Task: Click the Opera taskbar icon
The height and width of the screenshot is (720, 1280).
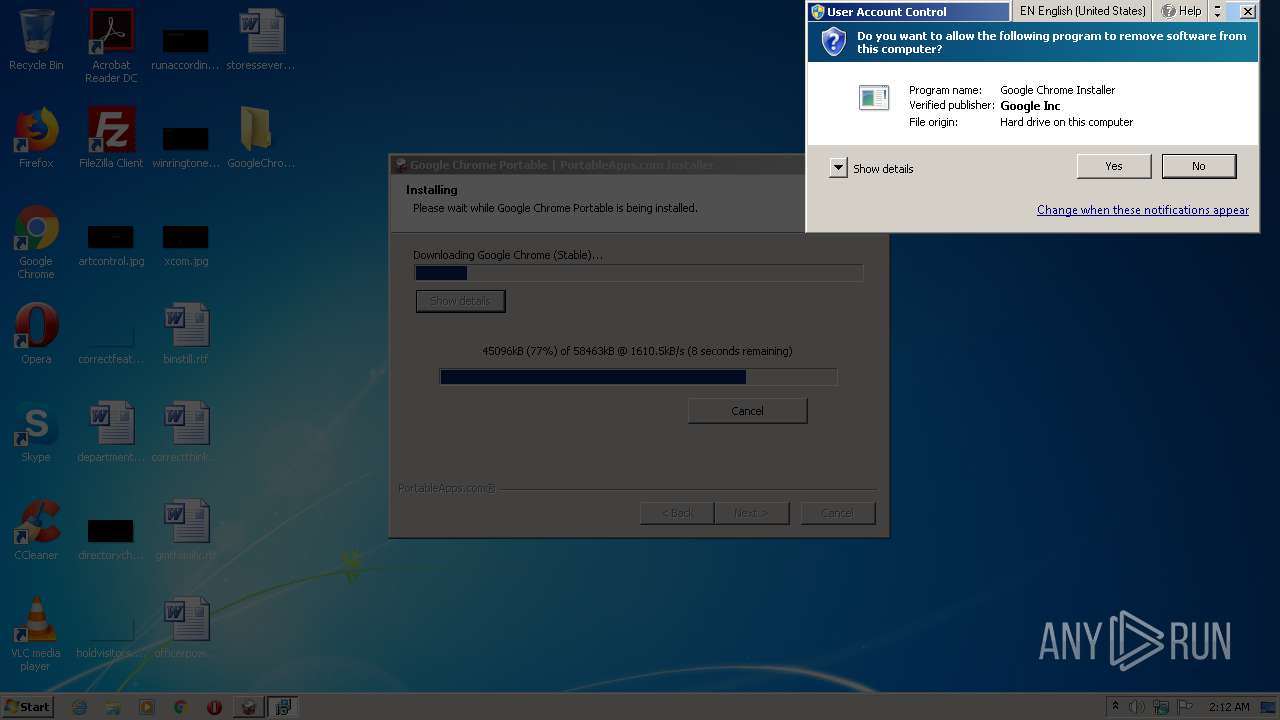Action: [x=214, y=707]
